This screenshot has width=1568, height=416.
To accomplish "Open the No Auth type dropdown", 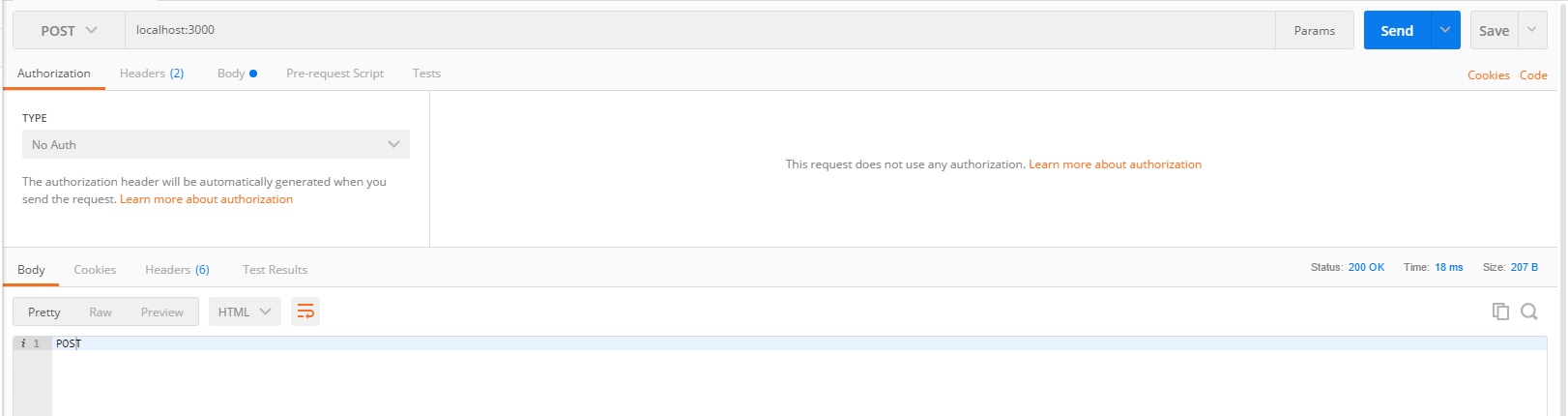I will pos(216,144).
